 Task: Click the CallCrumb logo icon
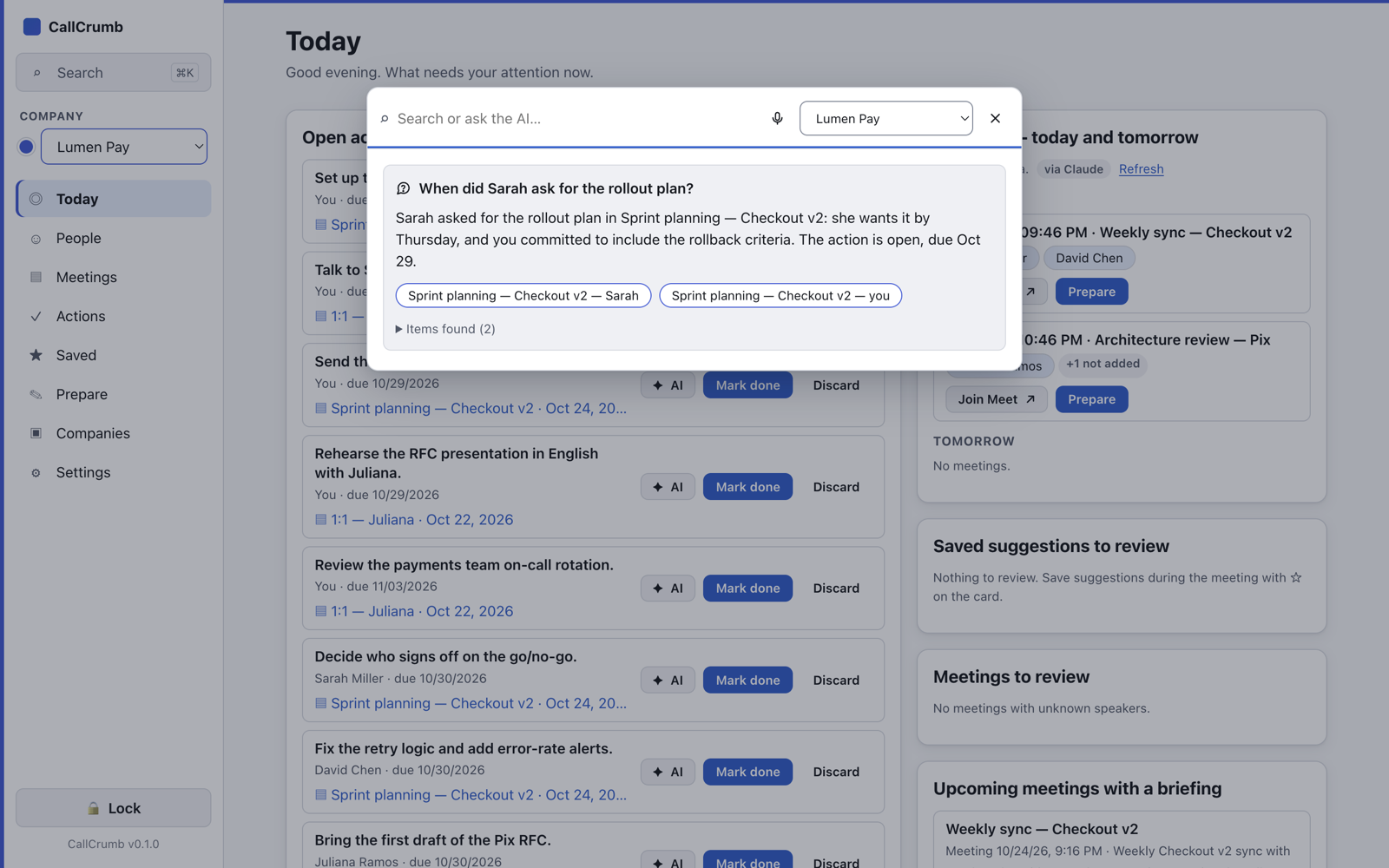32,27
